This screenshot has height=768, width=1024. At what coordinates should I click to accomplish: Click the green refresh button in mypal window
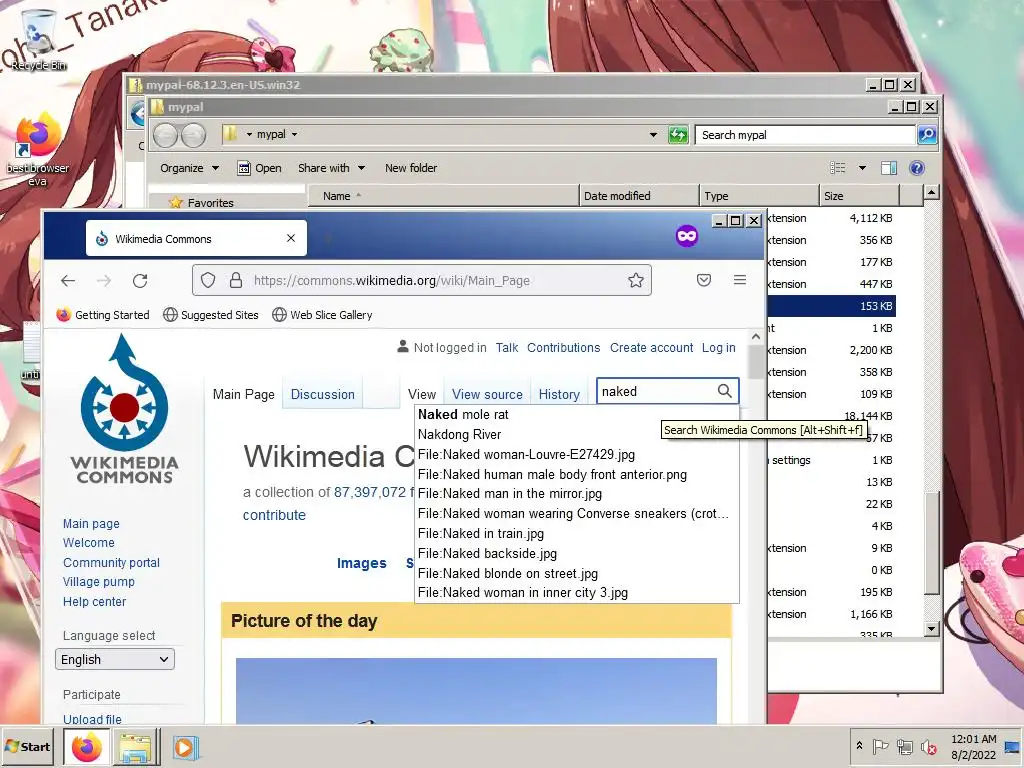click(x=678, y=135)
